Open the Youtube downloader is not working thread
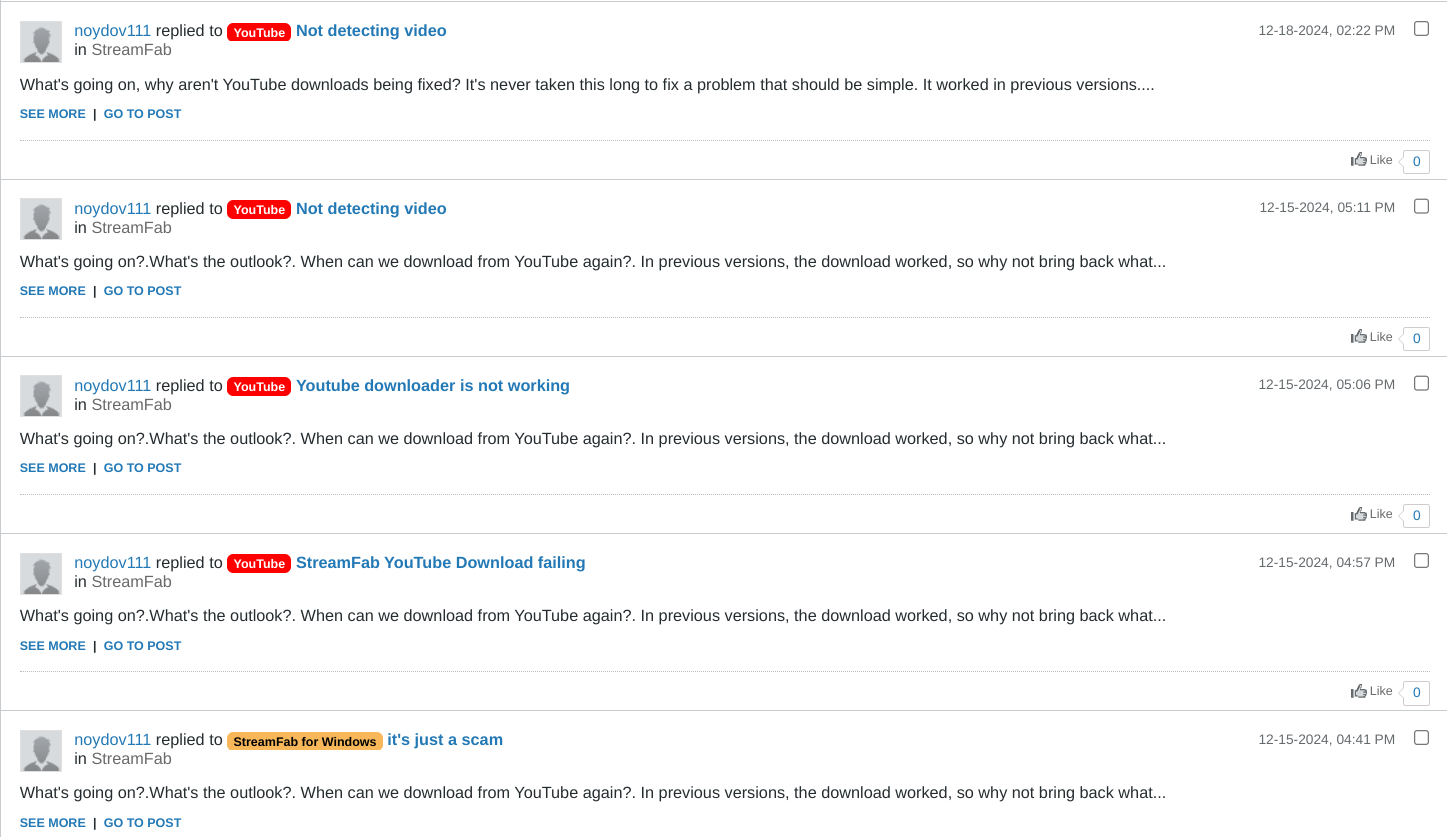Viewport: 1447px width, 837px height. click(432, 386)
